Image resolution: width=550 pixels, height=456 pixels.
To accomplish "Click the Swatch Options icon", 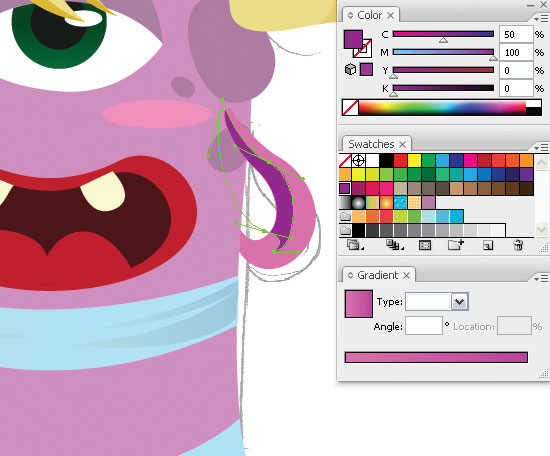I will click(425, 245).
